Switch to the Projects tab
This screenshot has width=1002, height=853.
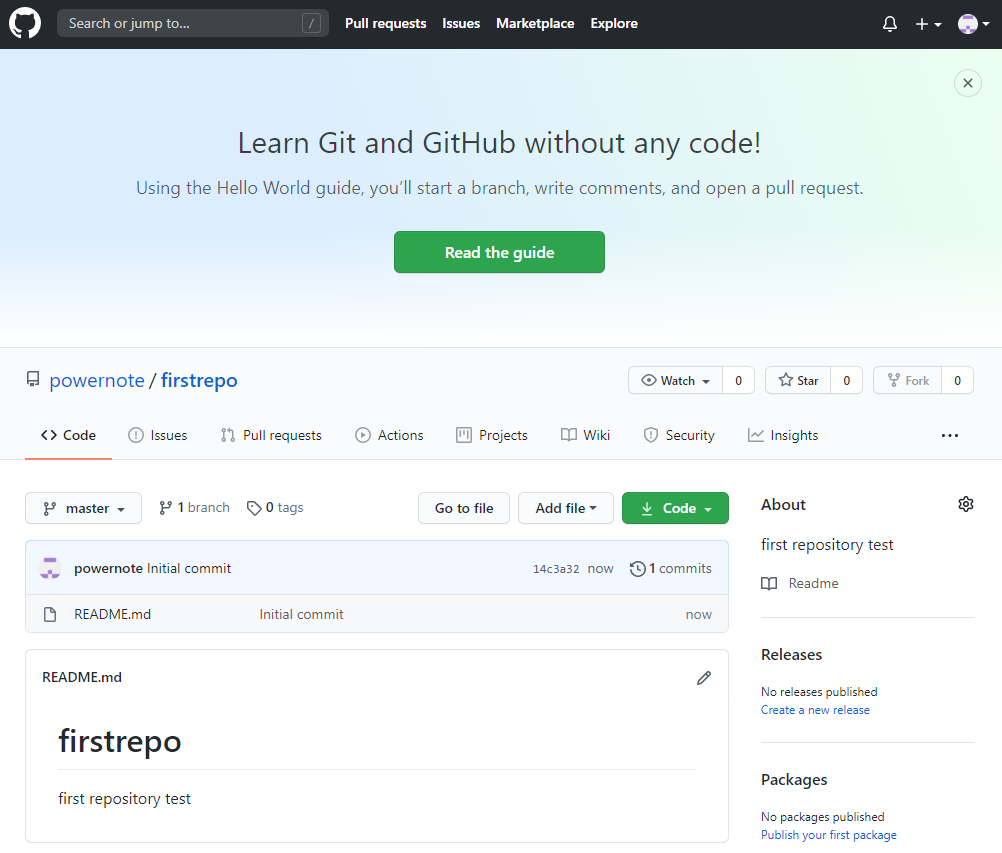(x=492, y=435)
